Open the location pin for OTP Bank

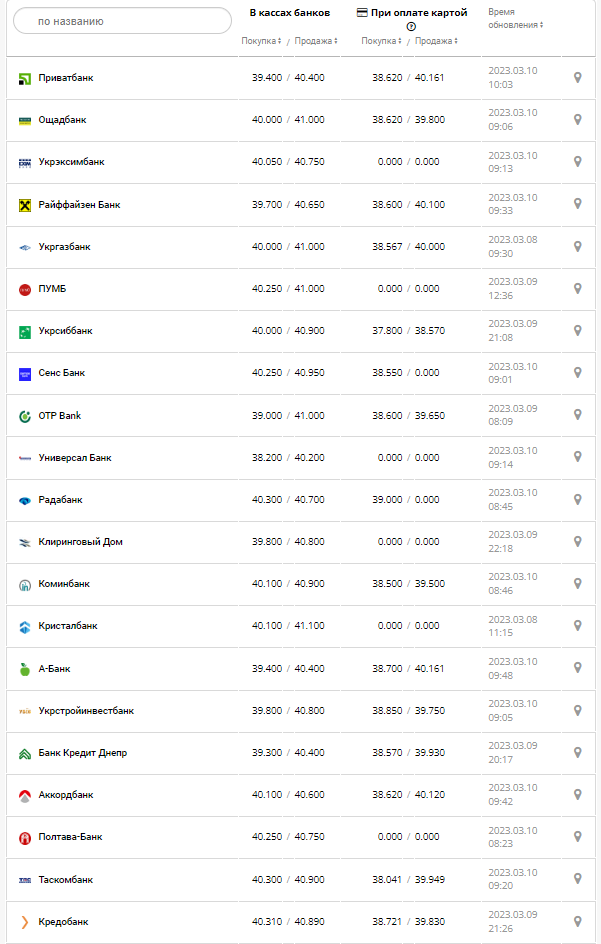[x=577, y=416]
